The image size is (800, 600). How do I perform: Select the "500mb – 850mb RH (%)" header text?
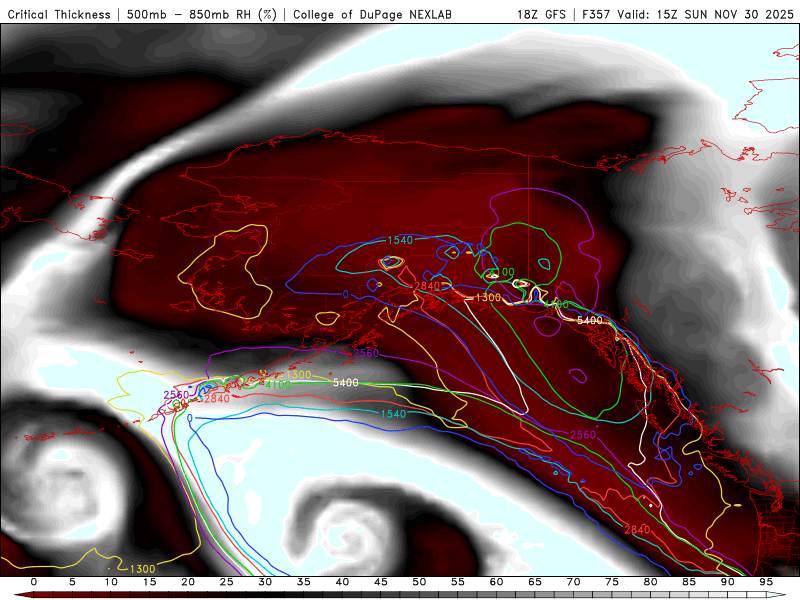click(202, 14)
